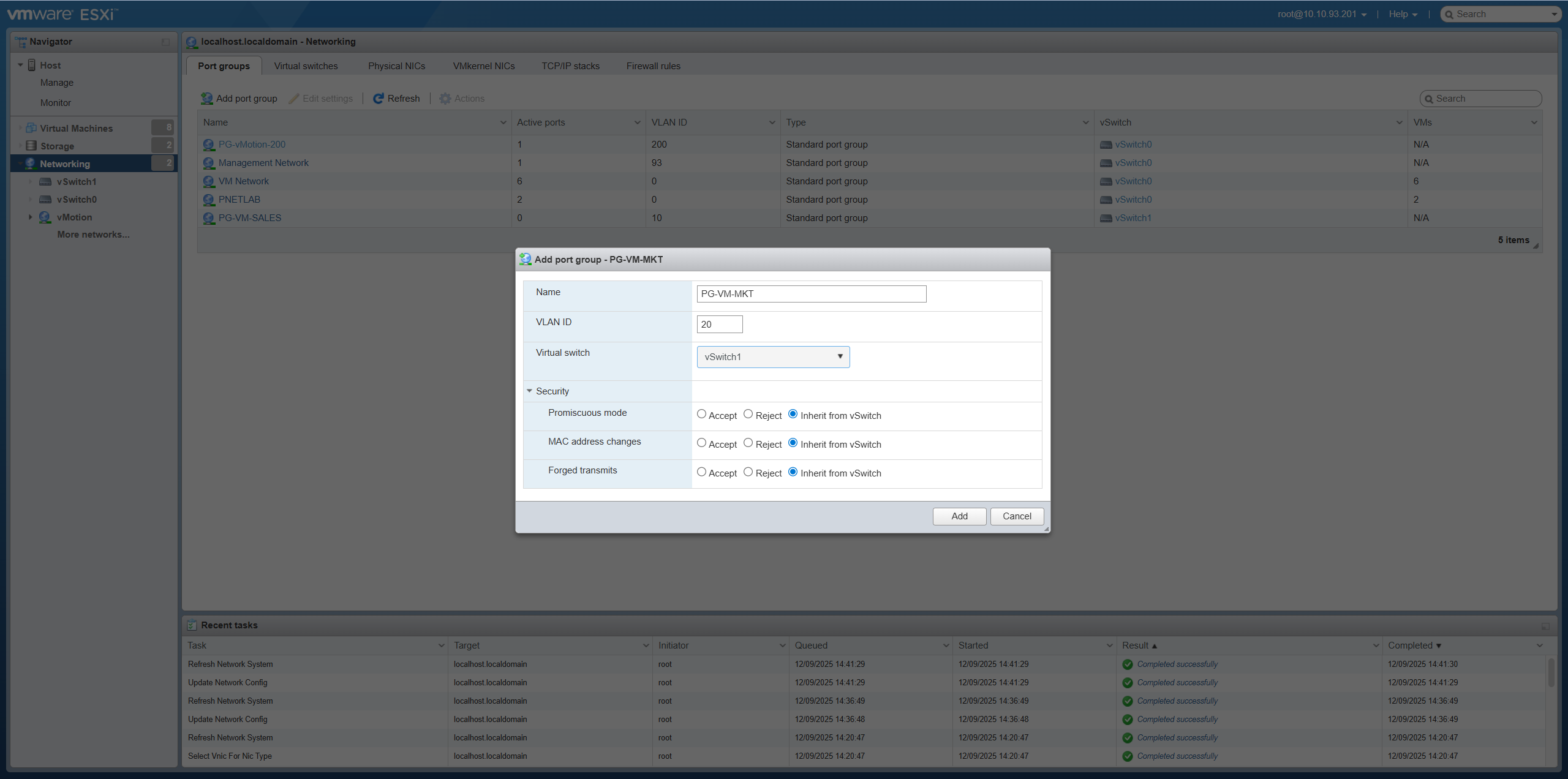1568x779 pixels.
Task: Switch to the VMkernel NICs tab
Action: (x=483, y=66)
